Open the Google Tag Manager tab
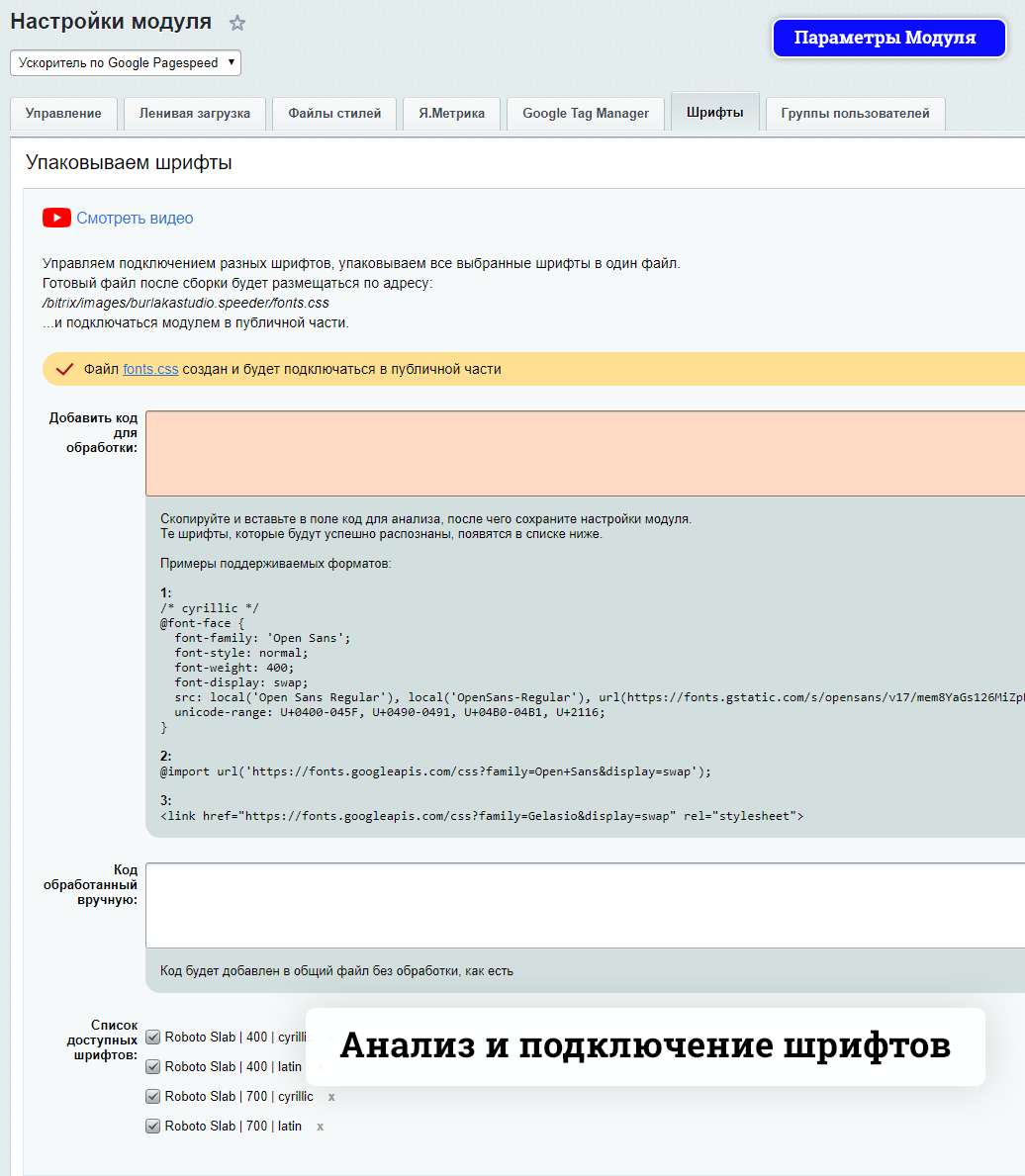This screenshot has width=1025, height=1176. (x=586, y=114)
